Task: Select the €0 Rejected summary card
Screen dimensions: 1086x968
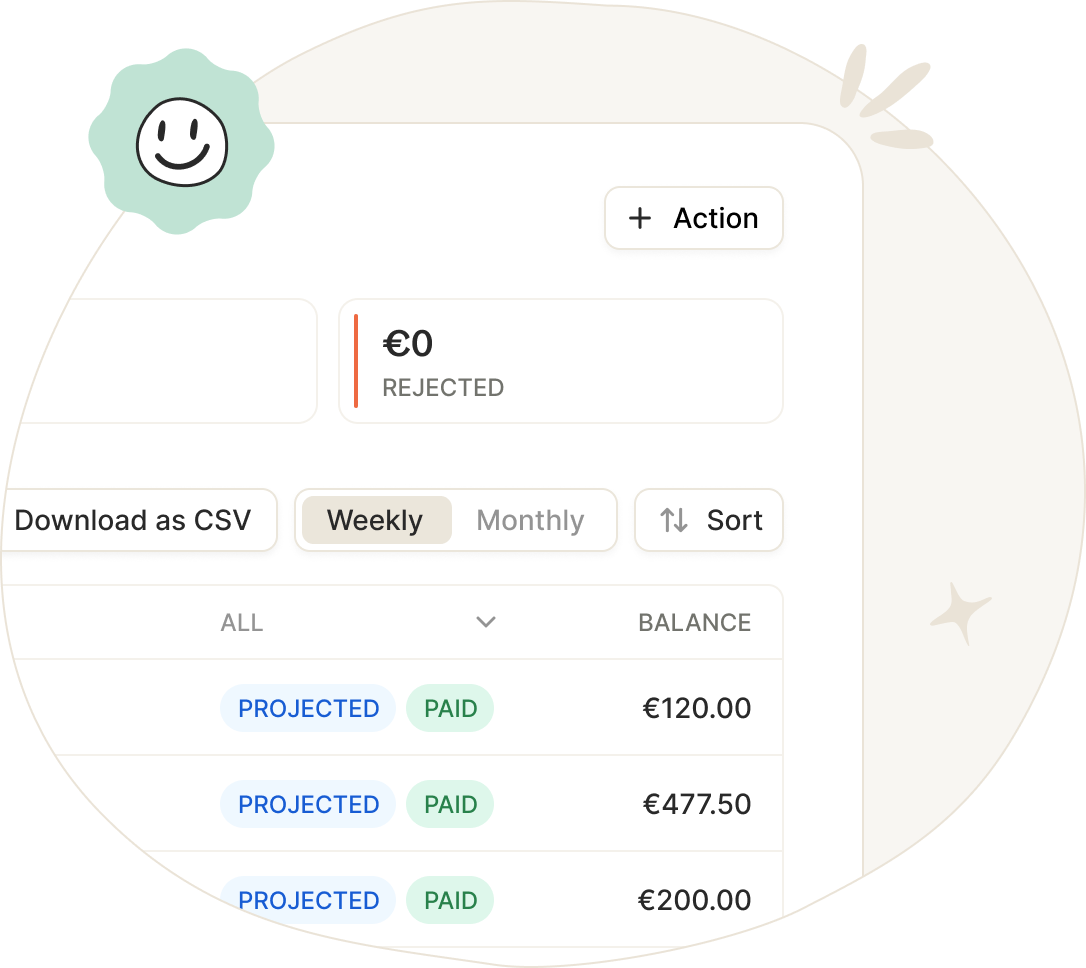Action: click(x=561, y=361)
